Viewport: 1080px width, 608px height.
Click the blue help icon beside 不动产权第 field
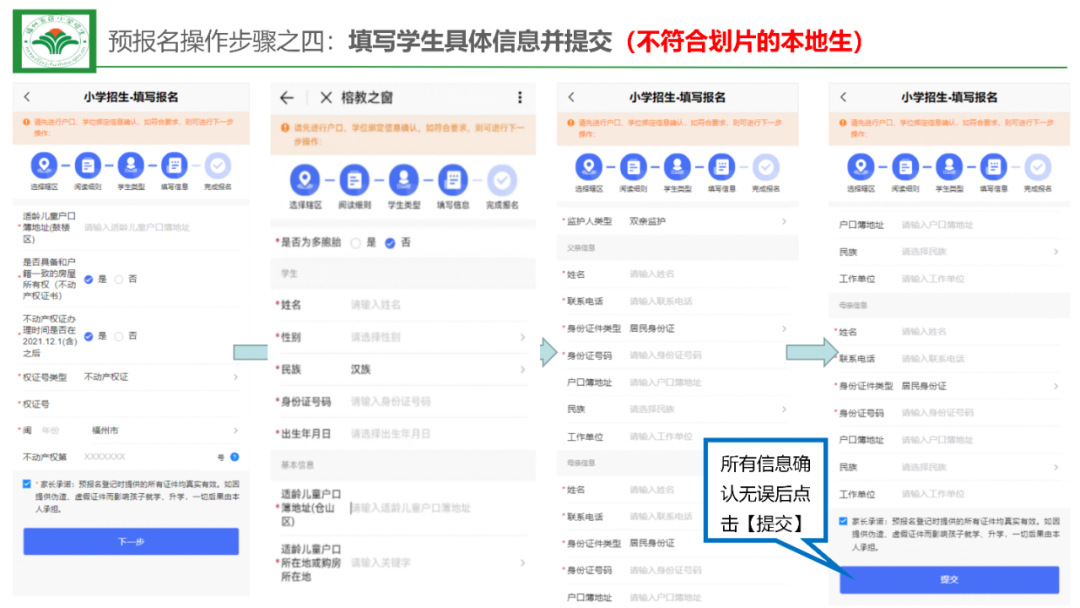235,456
